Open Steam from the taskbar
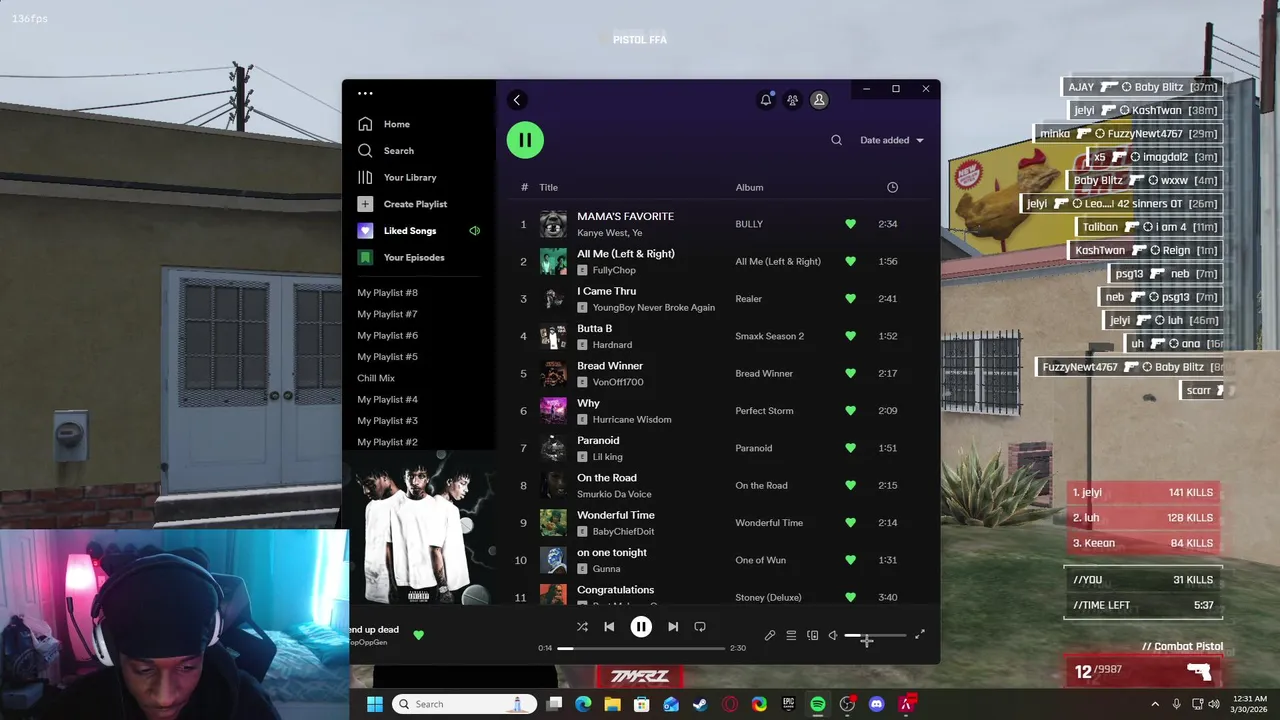This screenshot has height=720, width=1280. [x=700, y=704]
